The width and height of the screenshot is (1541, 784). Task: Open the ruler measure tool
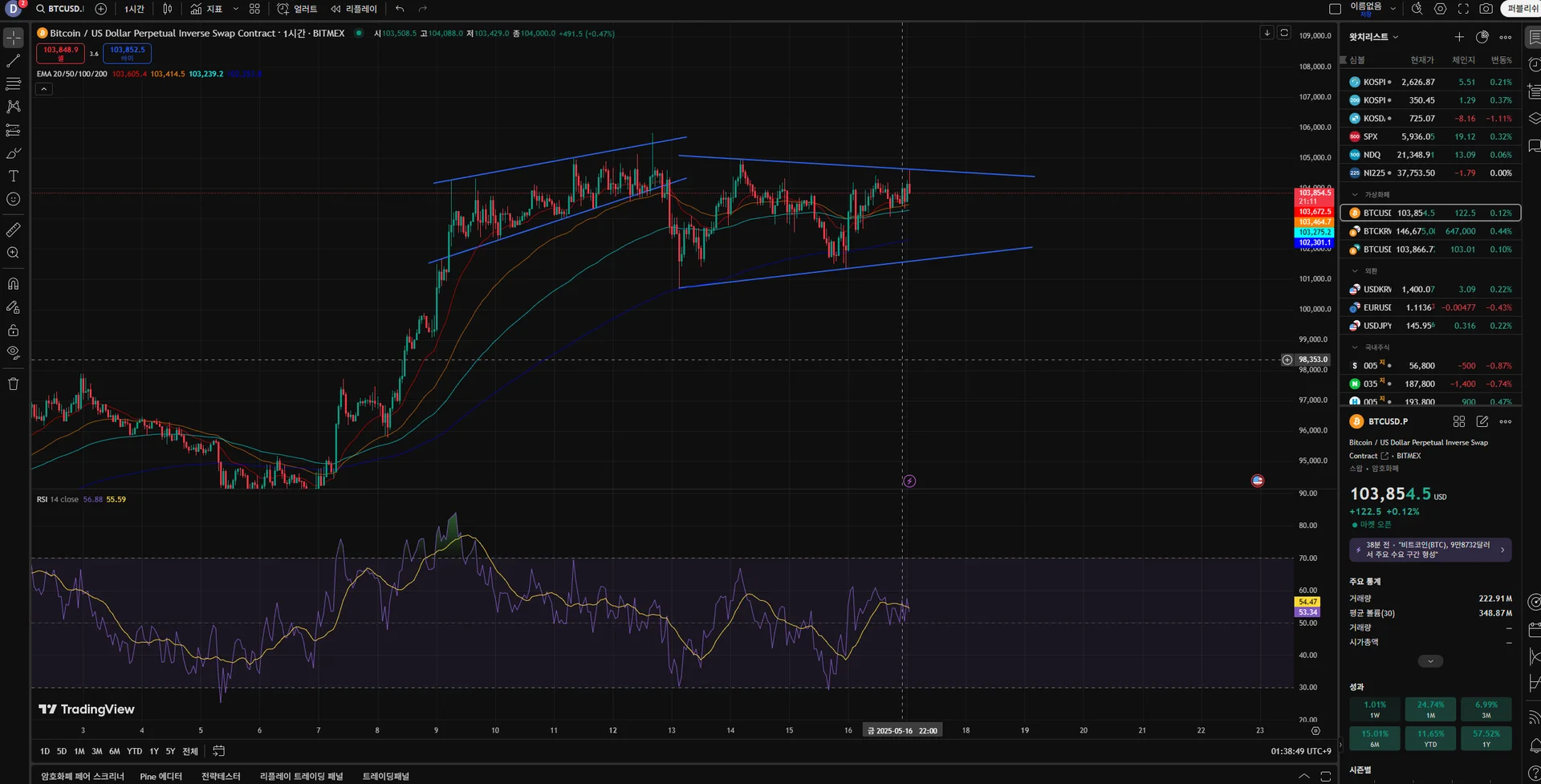[14, 230]
